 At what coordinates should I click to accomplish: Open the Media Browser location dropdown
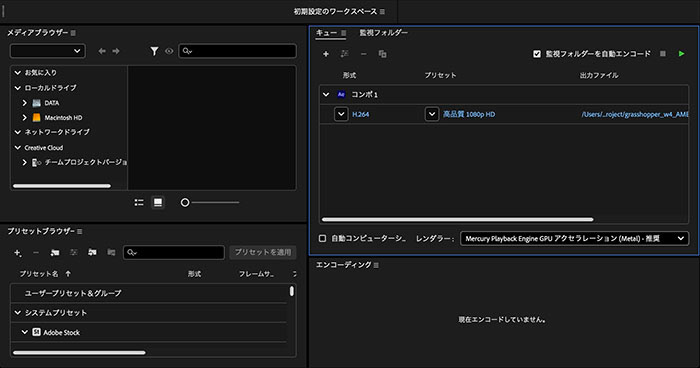47,51
